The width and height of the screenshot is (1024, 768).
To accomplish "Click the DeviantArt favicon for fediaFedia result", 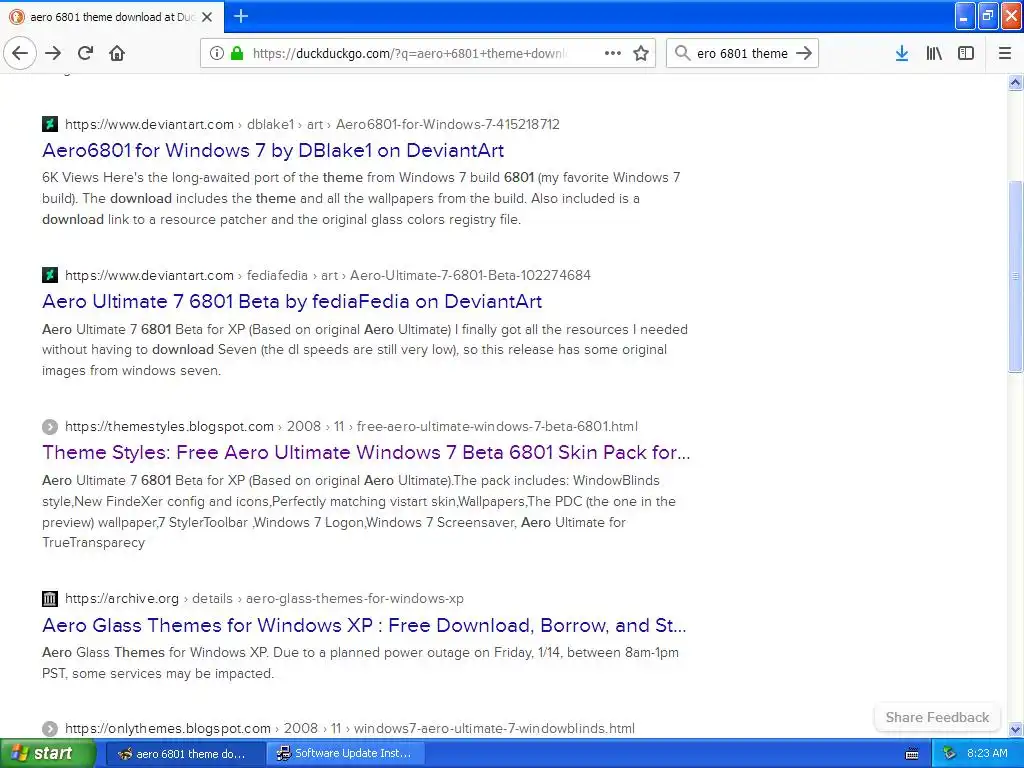I will (50, 275).
